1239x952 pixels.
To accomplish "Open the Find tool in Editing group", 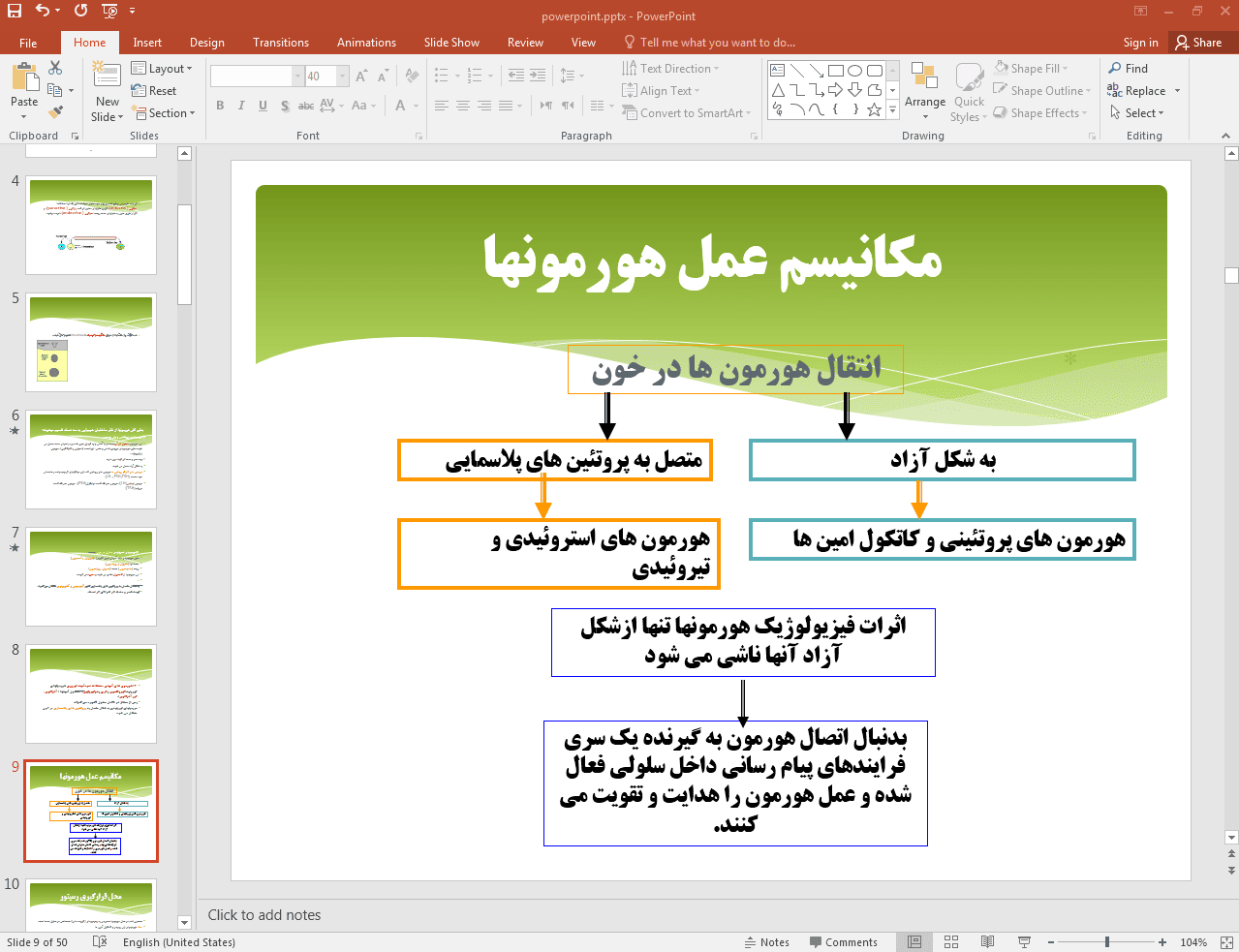I will [x=1129, y=69].
